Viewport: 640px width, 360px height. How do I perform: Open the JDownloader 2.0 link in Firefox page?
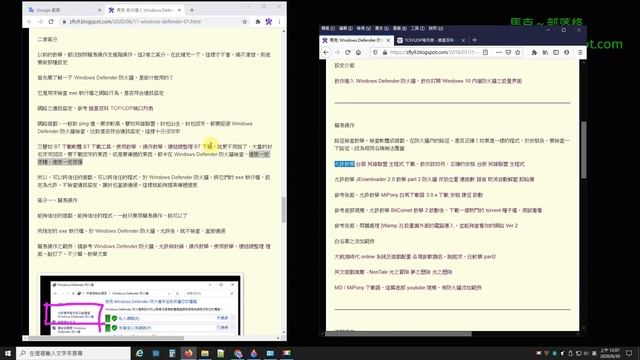tap(434, 179)
